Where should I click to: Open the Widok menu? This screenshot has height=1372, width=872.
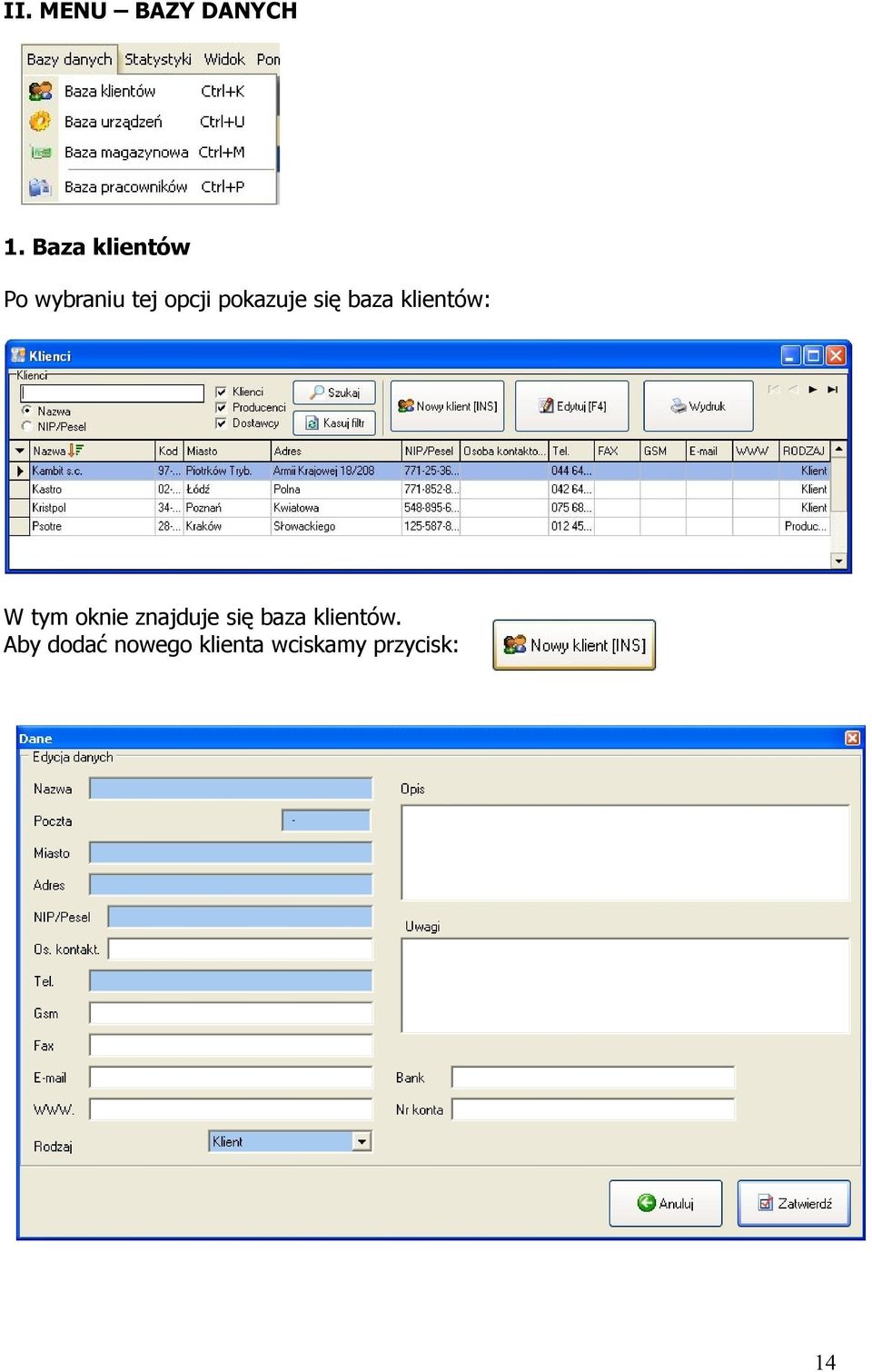(224, 59)
